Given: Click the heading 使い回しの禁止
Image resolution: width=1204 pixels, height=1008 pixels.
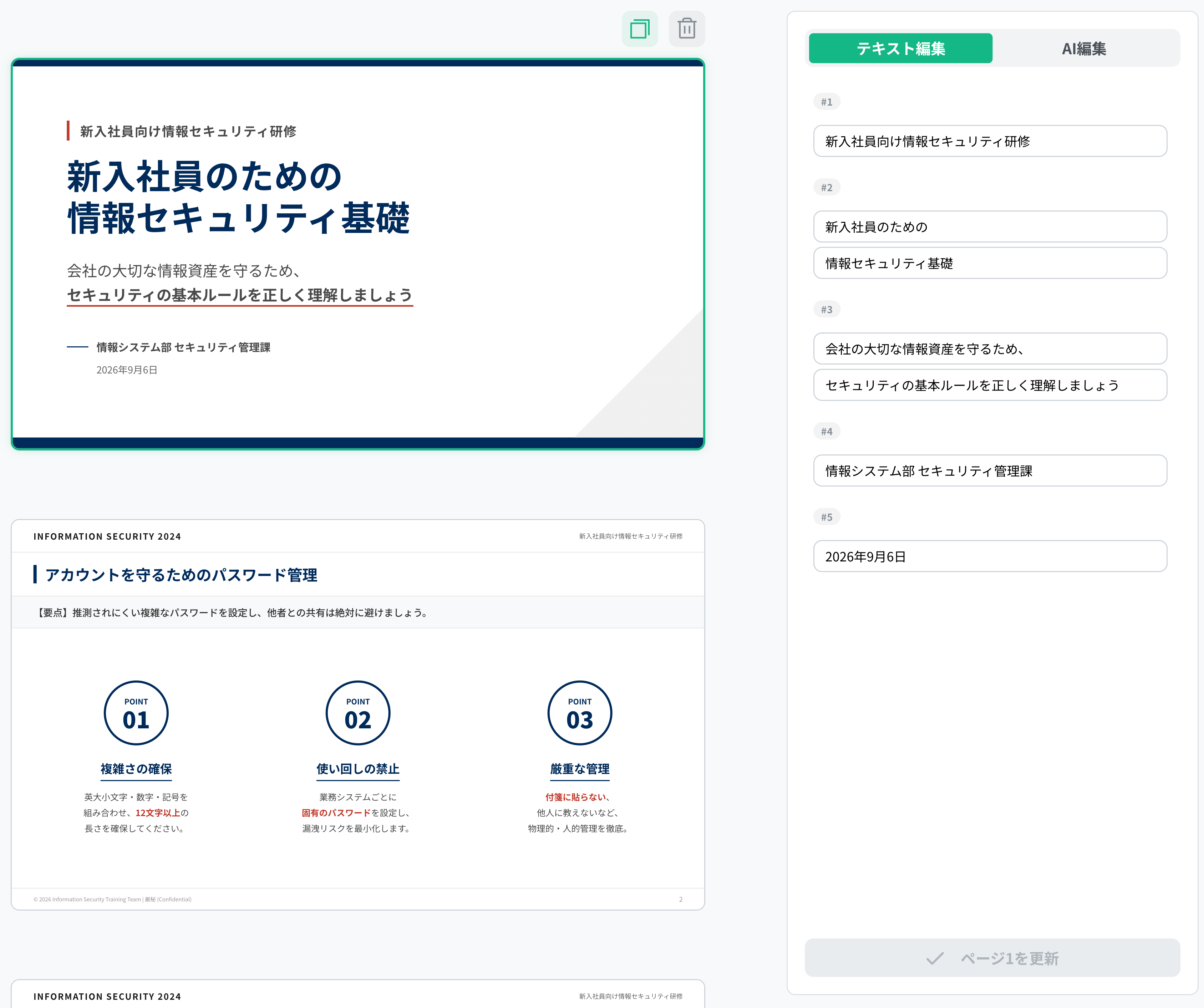Looking at the screenshot, I should [x=358, y=769].
